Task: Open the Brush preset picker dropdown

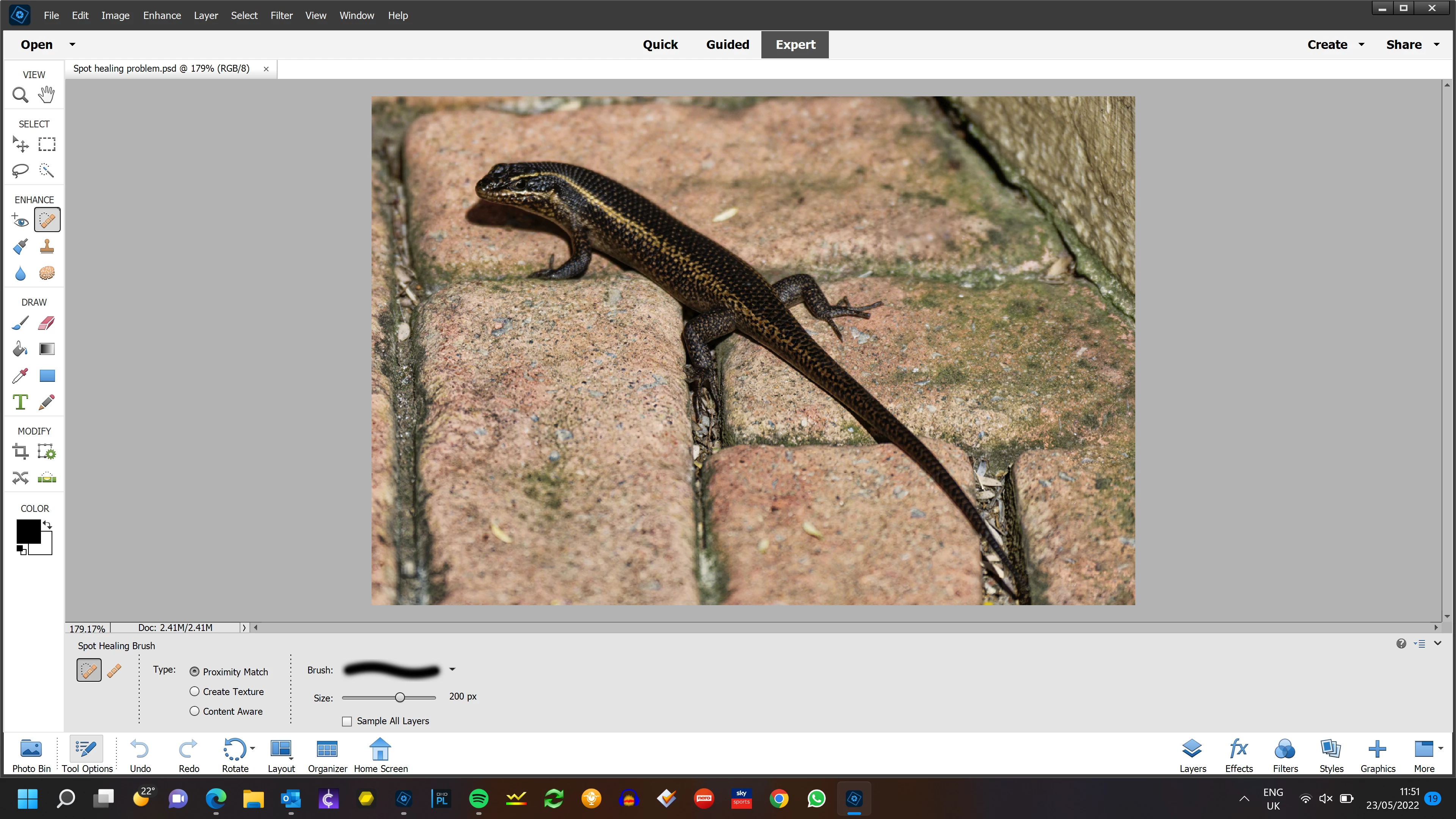Action: (x=452, y=670)
